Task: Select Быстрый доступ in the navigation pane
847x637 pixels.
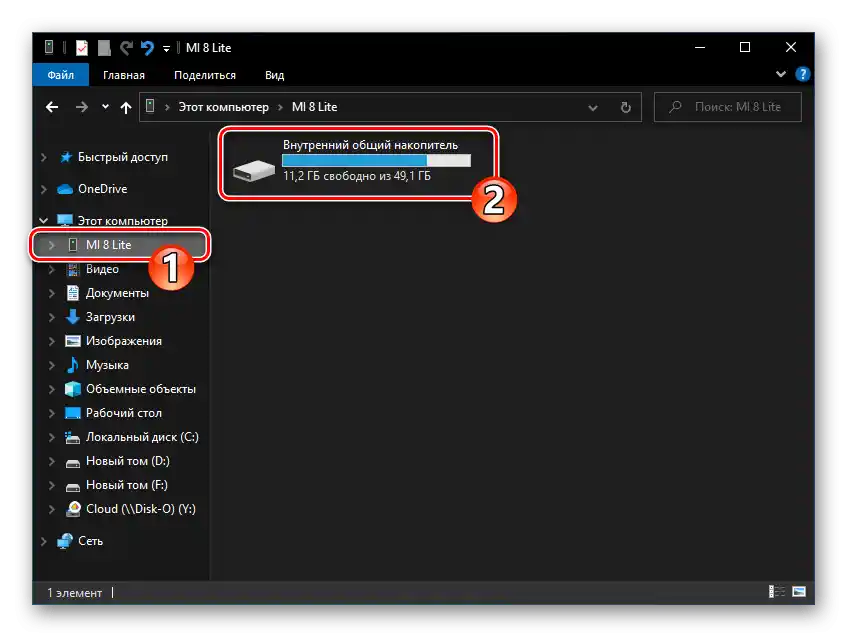Action: coord(123,157)
